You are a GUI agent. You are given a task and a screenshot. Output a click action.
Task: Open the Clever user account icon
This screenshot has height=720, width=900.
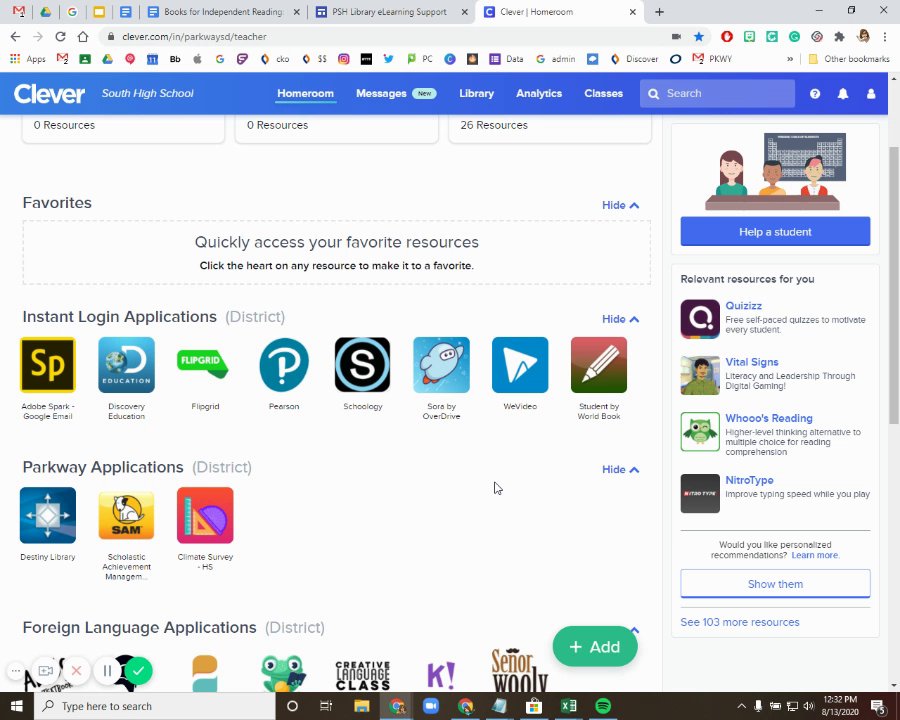(871, 94)
